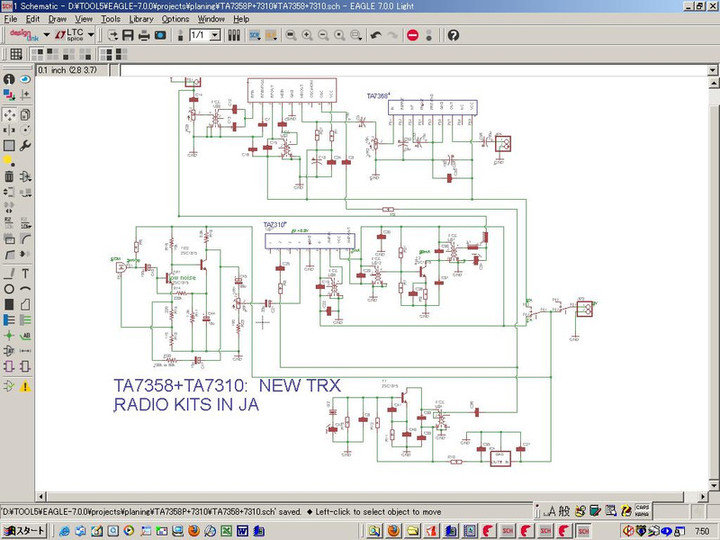Select the Move tool
Image resolution: width=720 pixels, height=540 pixels.
9,113
